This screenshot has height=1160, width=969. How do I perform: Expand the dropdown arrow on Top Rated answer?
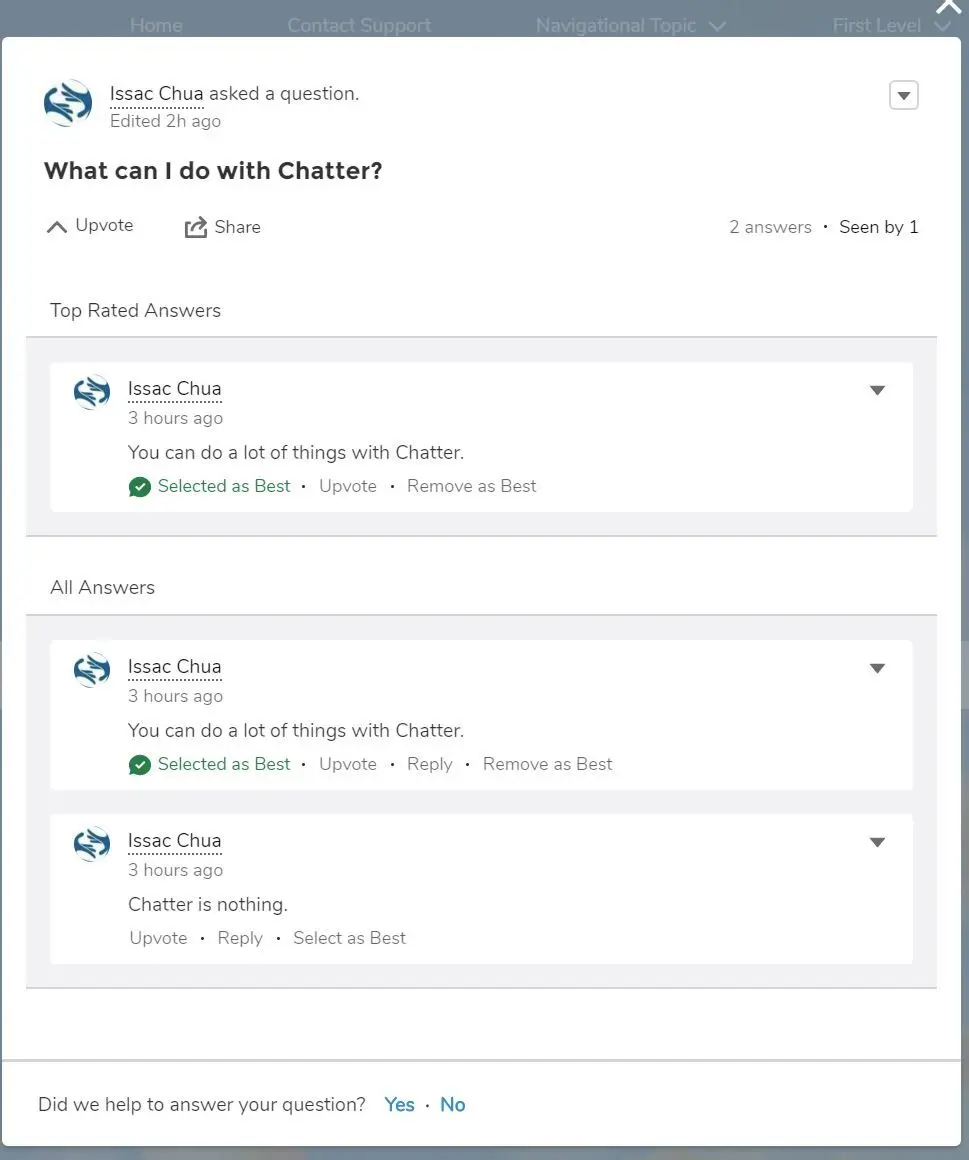pos(877,391)
